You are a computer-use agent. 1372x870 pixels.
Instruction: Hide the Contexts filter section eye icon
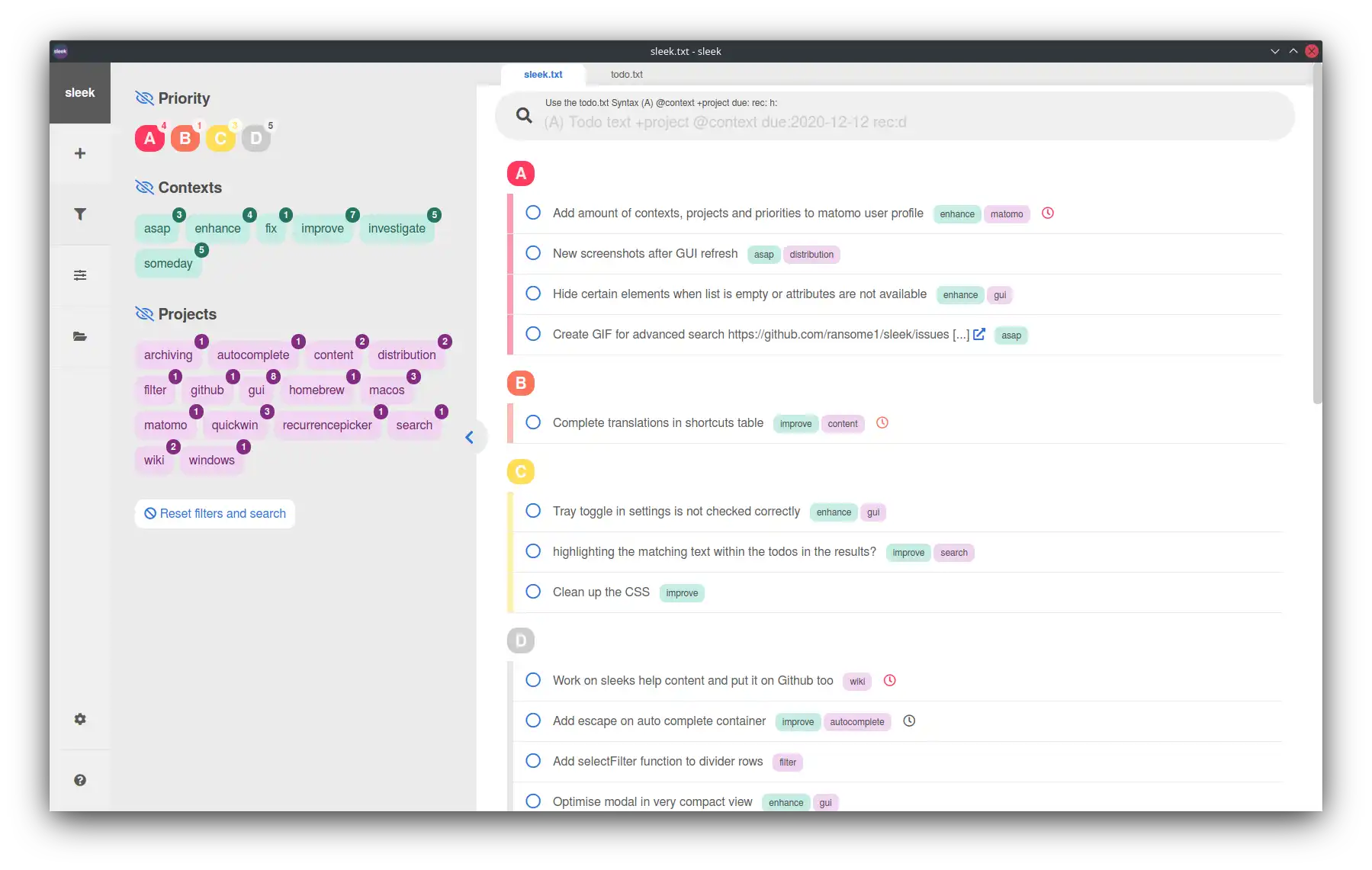[144, 188]
